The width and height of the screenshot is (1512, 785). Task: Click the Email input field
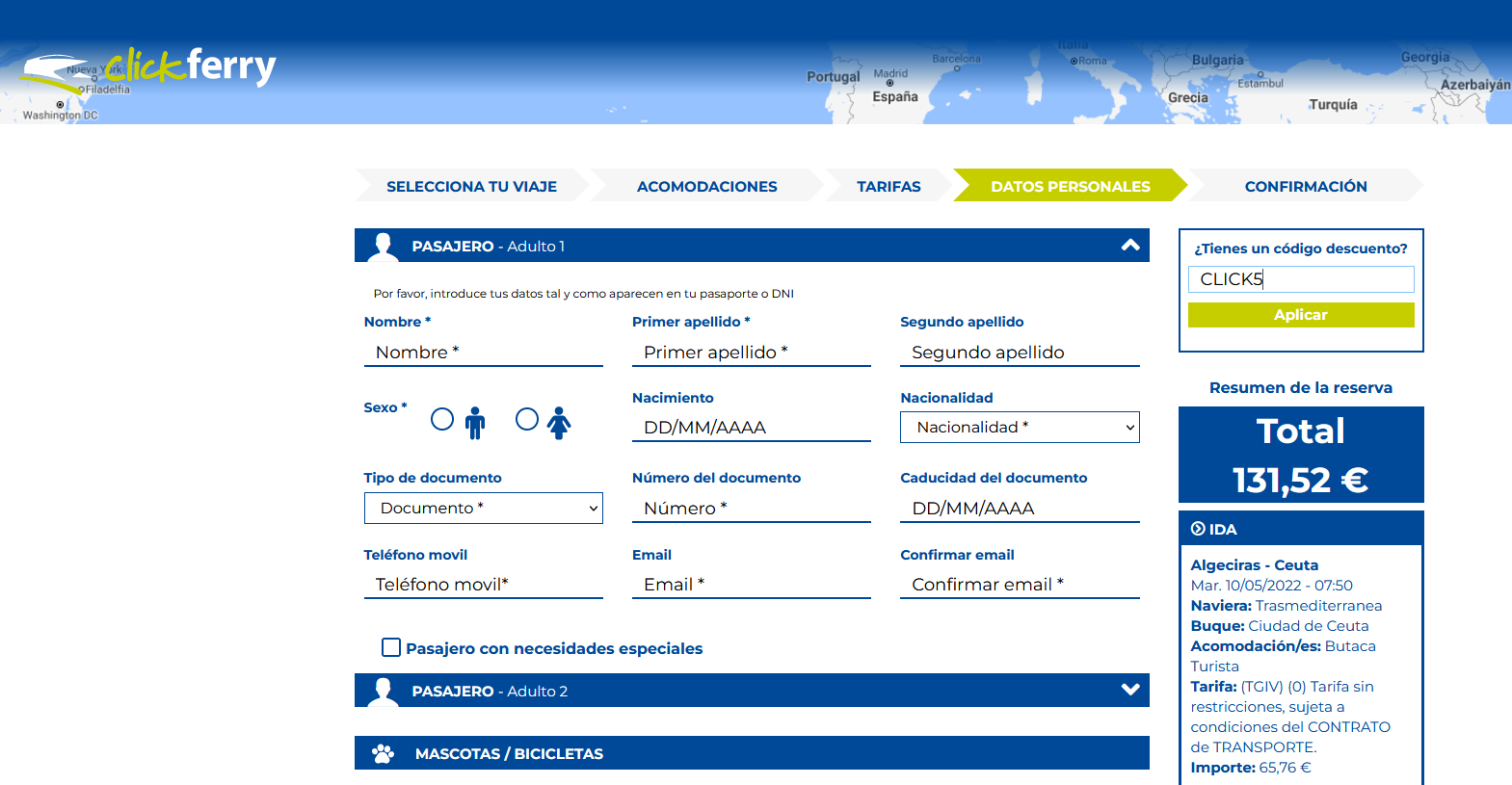coord(752,585)
